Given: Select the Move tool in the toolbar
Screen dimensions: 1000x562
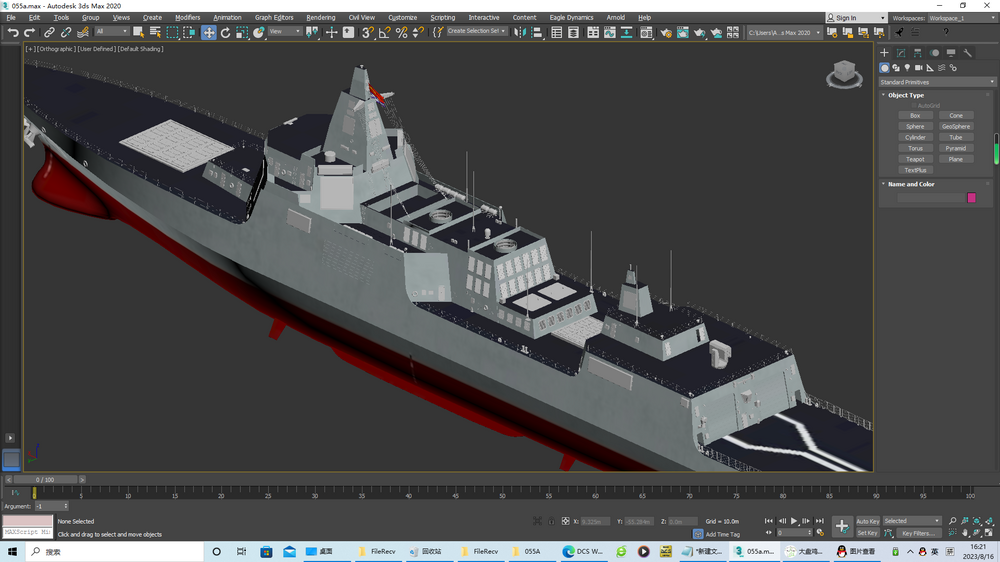Looking at the screenshot, I should pos(208,32).
